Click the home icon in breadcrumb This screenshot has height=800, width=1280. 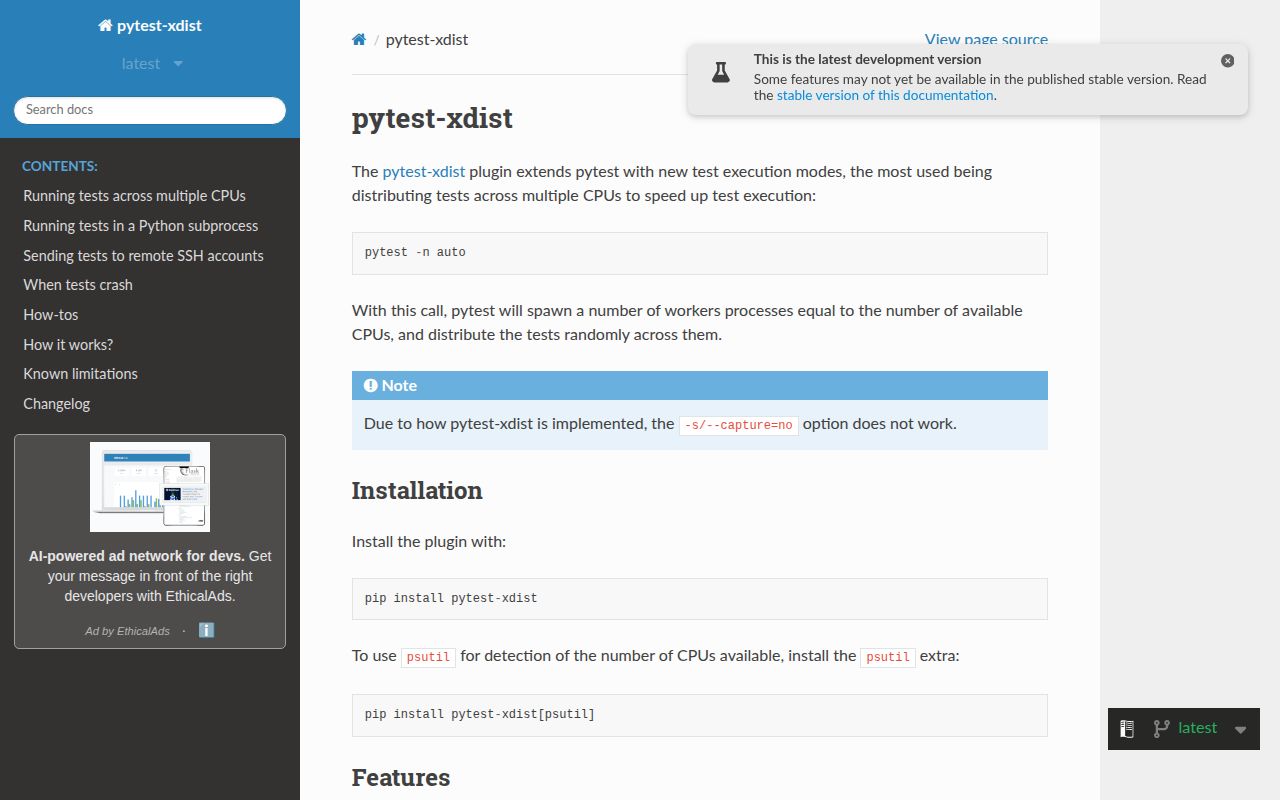[359, 40]
